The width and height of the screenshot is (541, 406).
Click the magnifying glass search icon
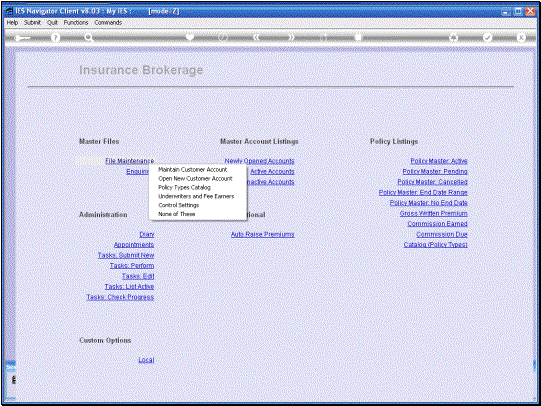click(89, 37)
